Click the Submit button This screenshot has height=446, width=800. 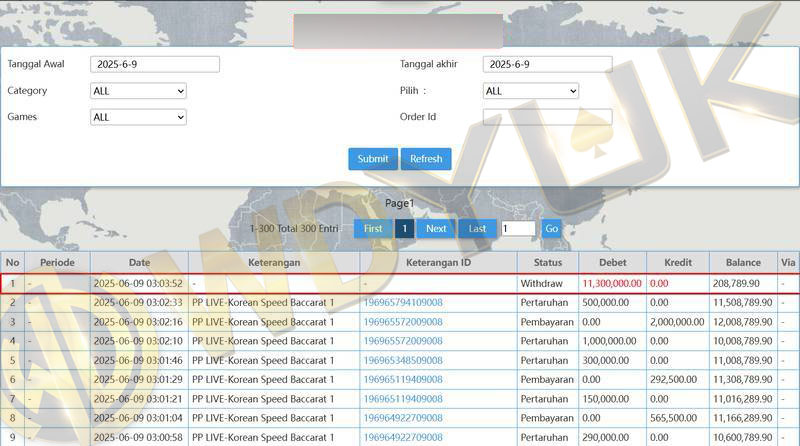[x=373, y=159]
